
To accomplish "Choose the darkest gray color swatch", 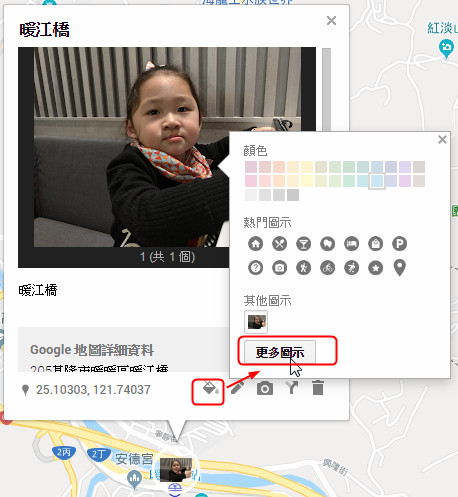I will (x=293, y=195).
